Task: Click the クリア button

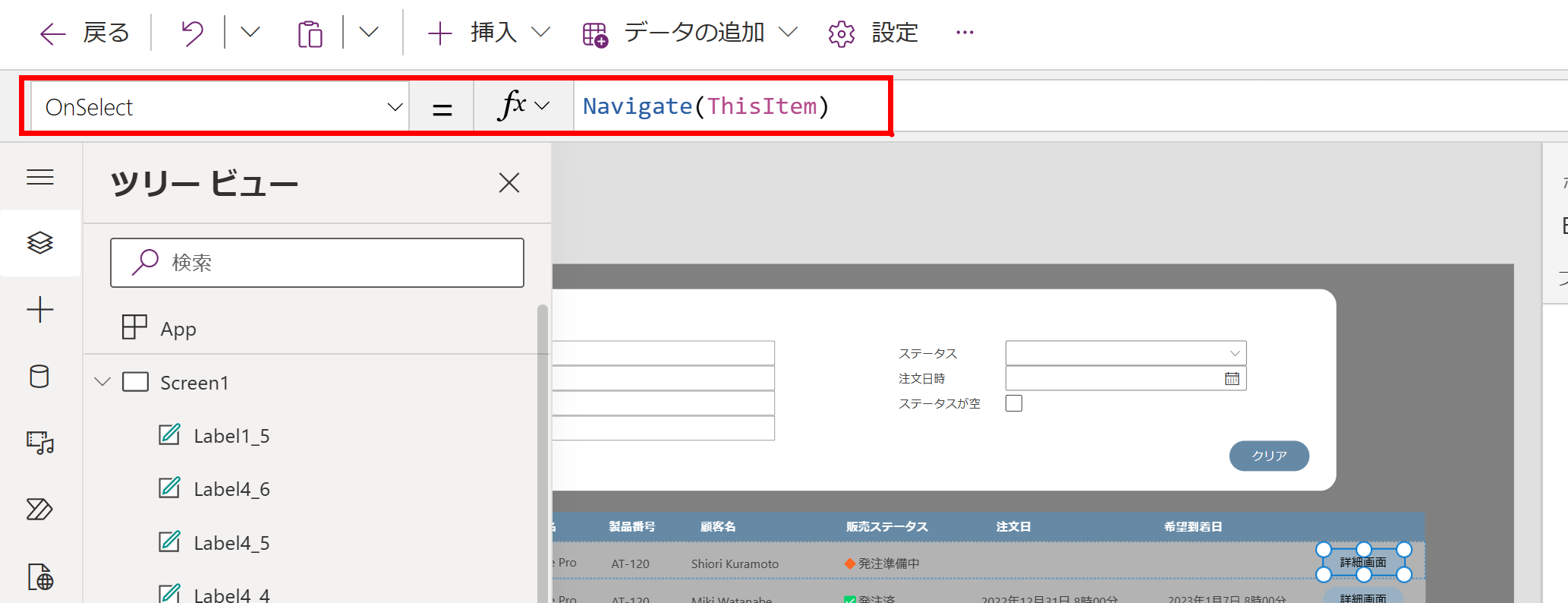Action: [x=1269, y=456]
